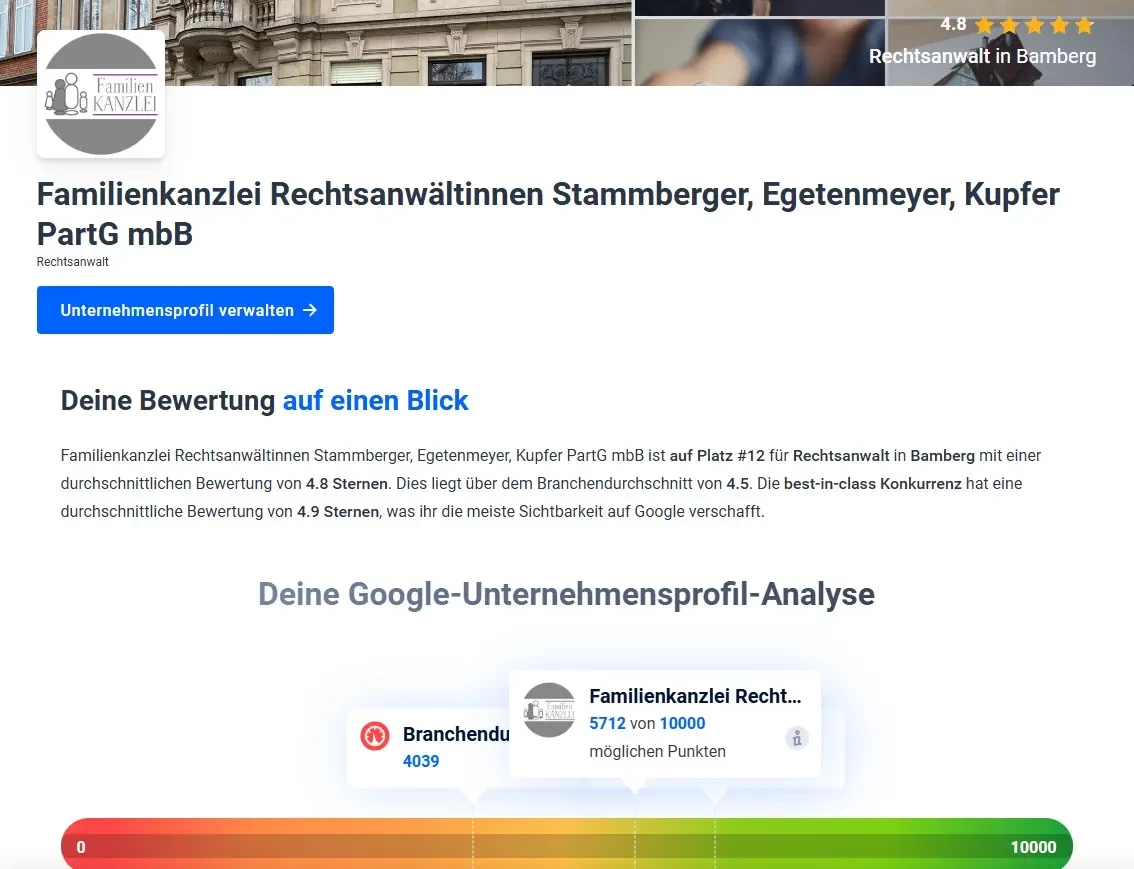Image resolution: width=1134 pixels, height=869 pixels.
Task: Click the red start of score bar at 0
Action: point(81,847)
